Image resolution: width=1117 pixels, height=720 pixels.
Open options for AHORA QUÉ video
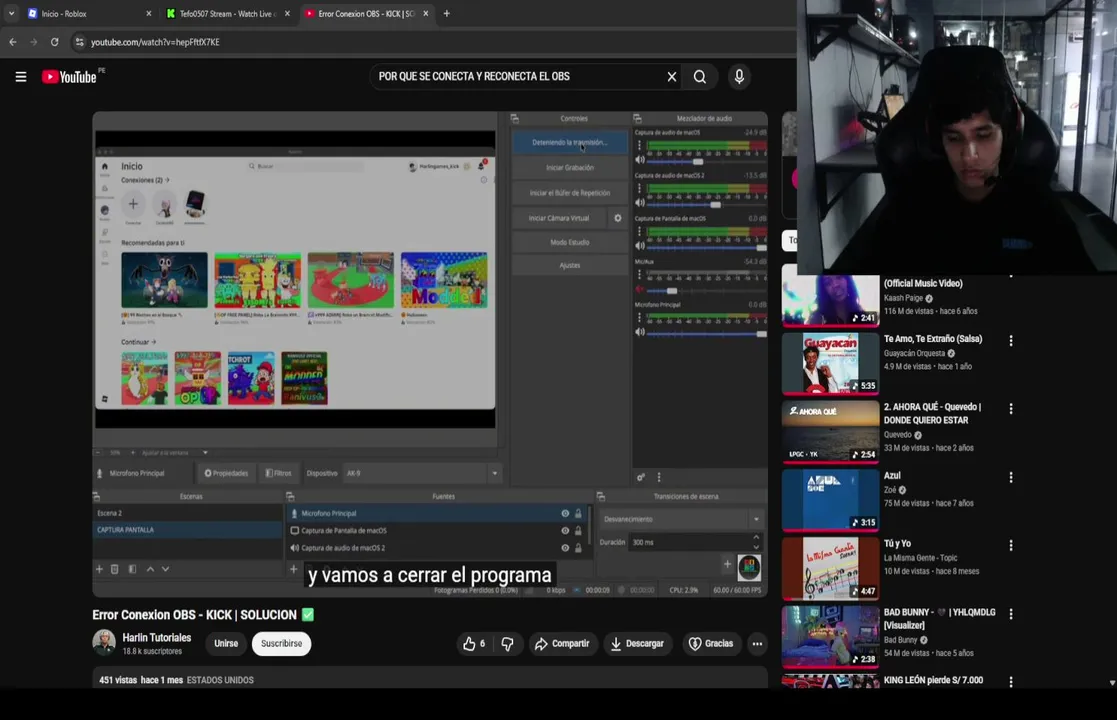1011,409
